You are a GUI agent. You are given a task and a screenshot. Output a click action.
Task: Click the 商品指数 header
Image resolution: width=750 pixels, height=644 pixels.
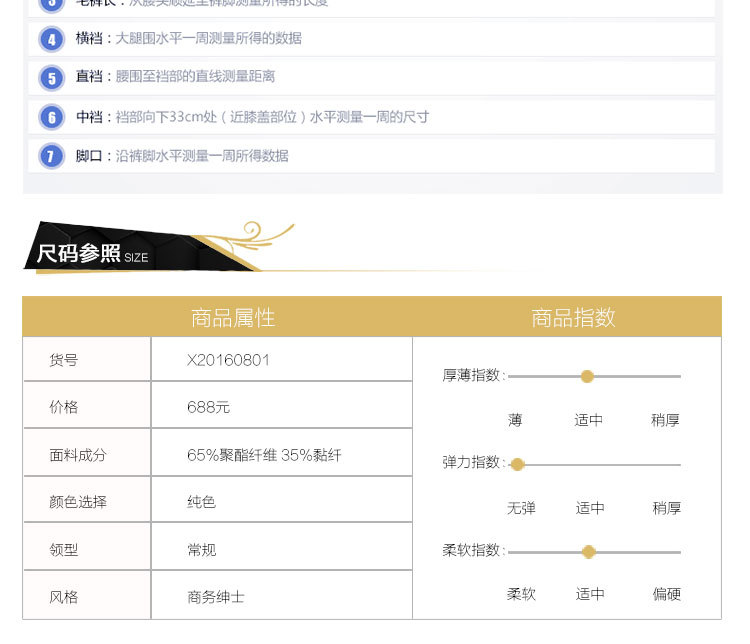[573, 318]
